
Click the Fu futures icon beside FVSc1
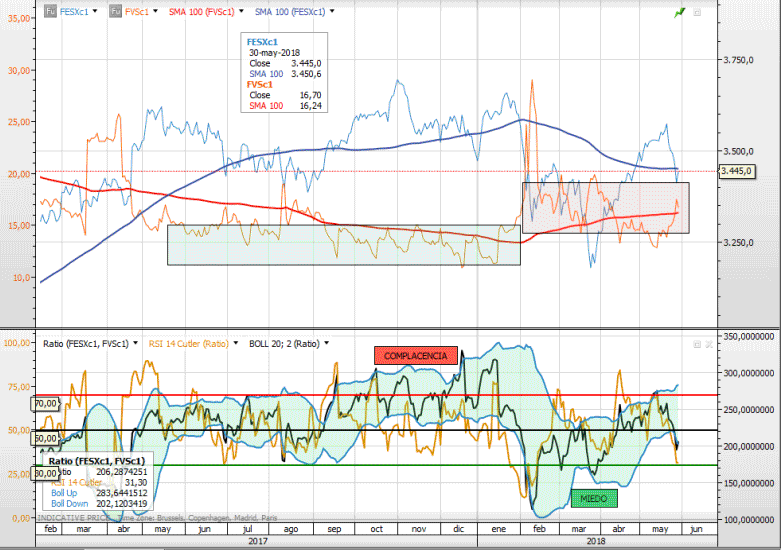pyautogui.click(x=115, y=11)
